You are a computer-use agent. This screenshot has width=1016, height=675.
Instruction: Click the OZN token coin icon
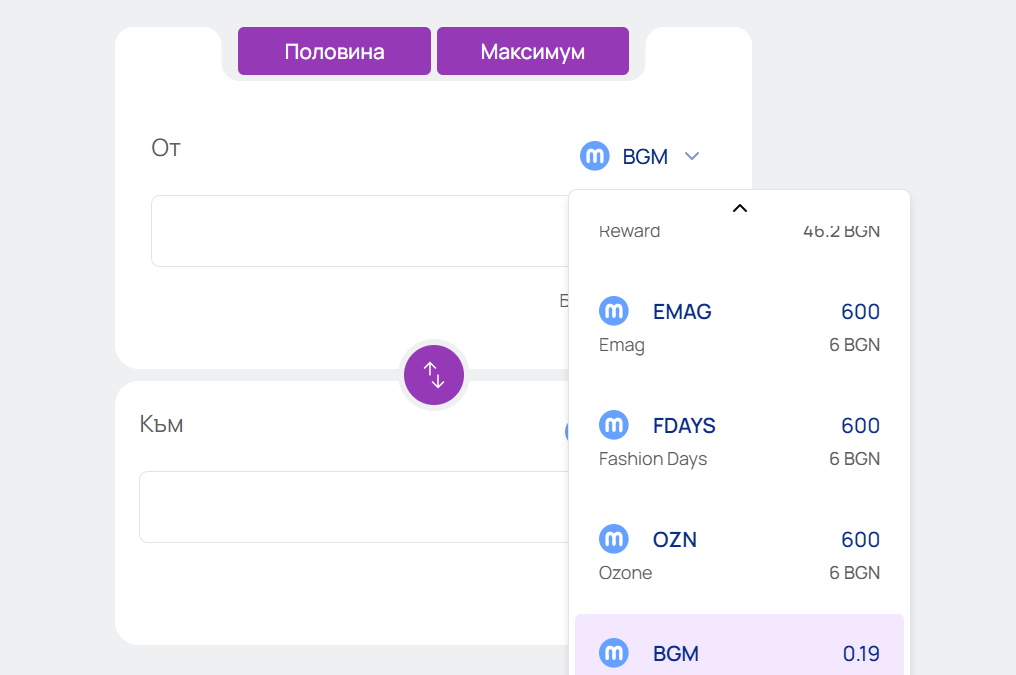click(614, 539)
